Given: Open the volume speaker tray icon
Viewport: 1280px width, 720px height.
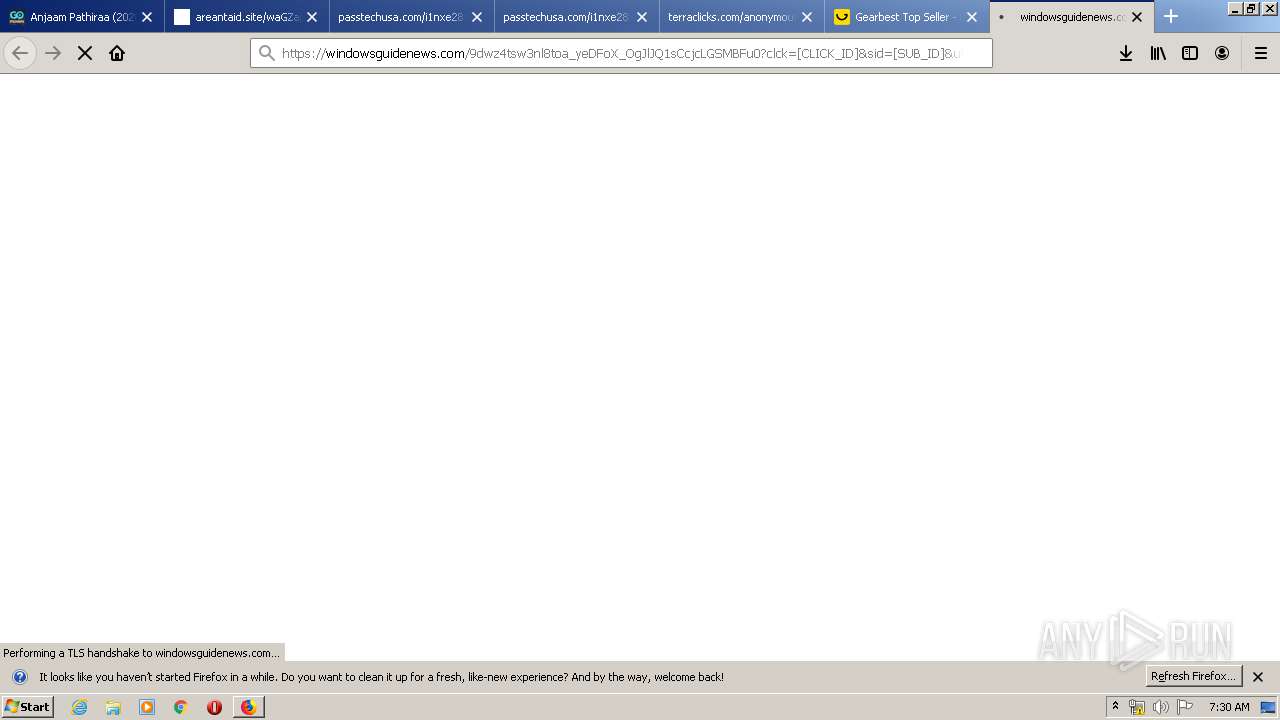Looking at the screenshot, I should pyautogui.click(x=1161, y=707).
